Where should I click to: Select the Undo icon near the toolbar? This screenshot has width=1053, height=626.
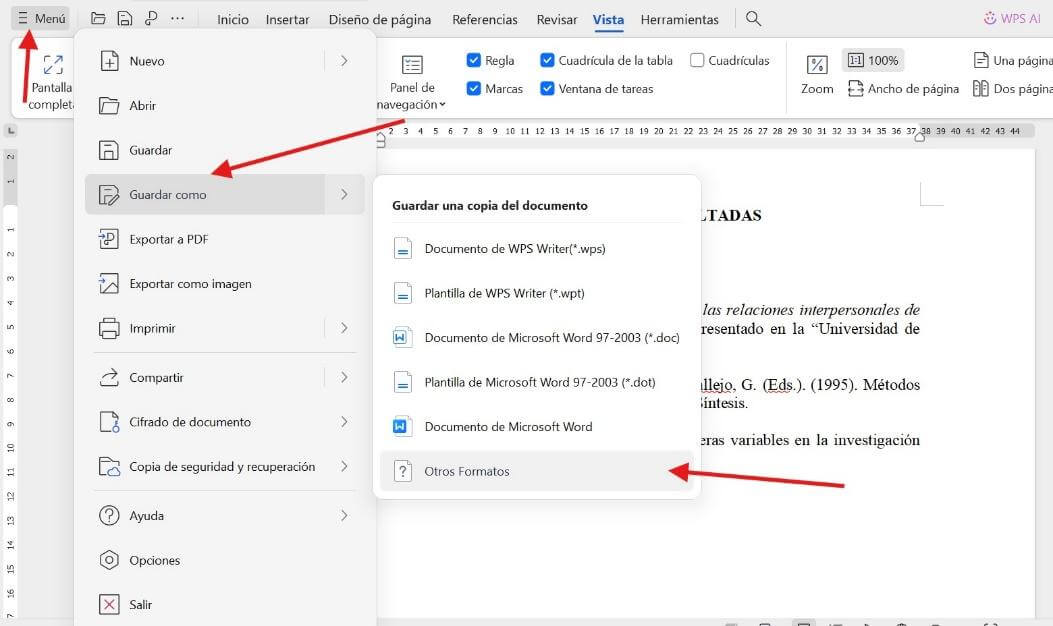[x=152, y=17]
